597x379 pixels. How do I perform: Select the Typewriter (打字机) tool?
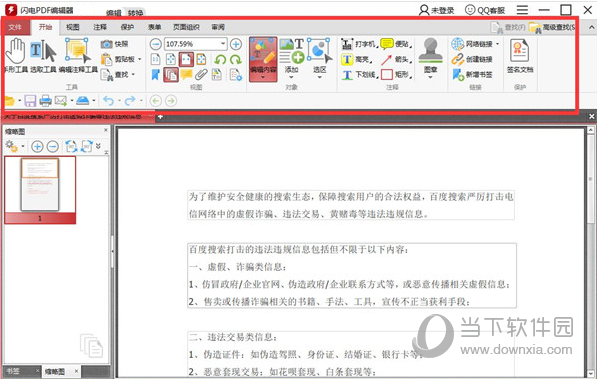tap(359, 44)
